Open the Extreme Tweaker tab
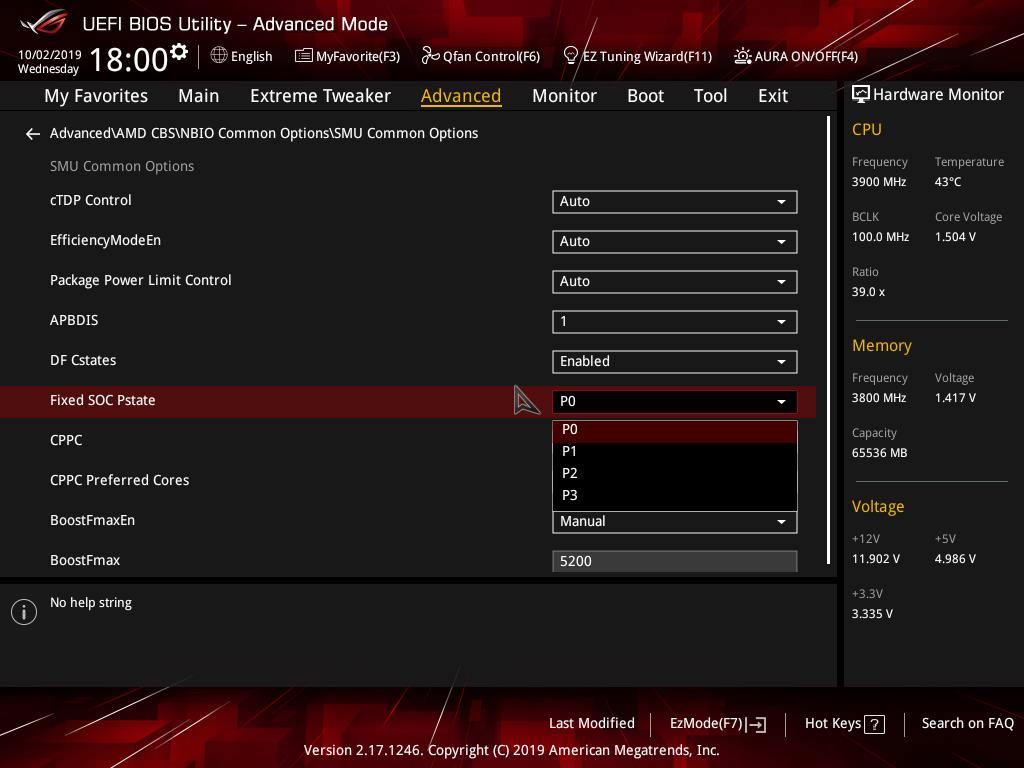1024x768 pixels. coord(320,96)
